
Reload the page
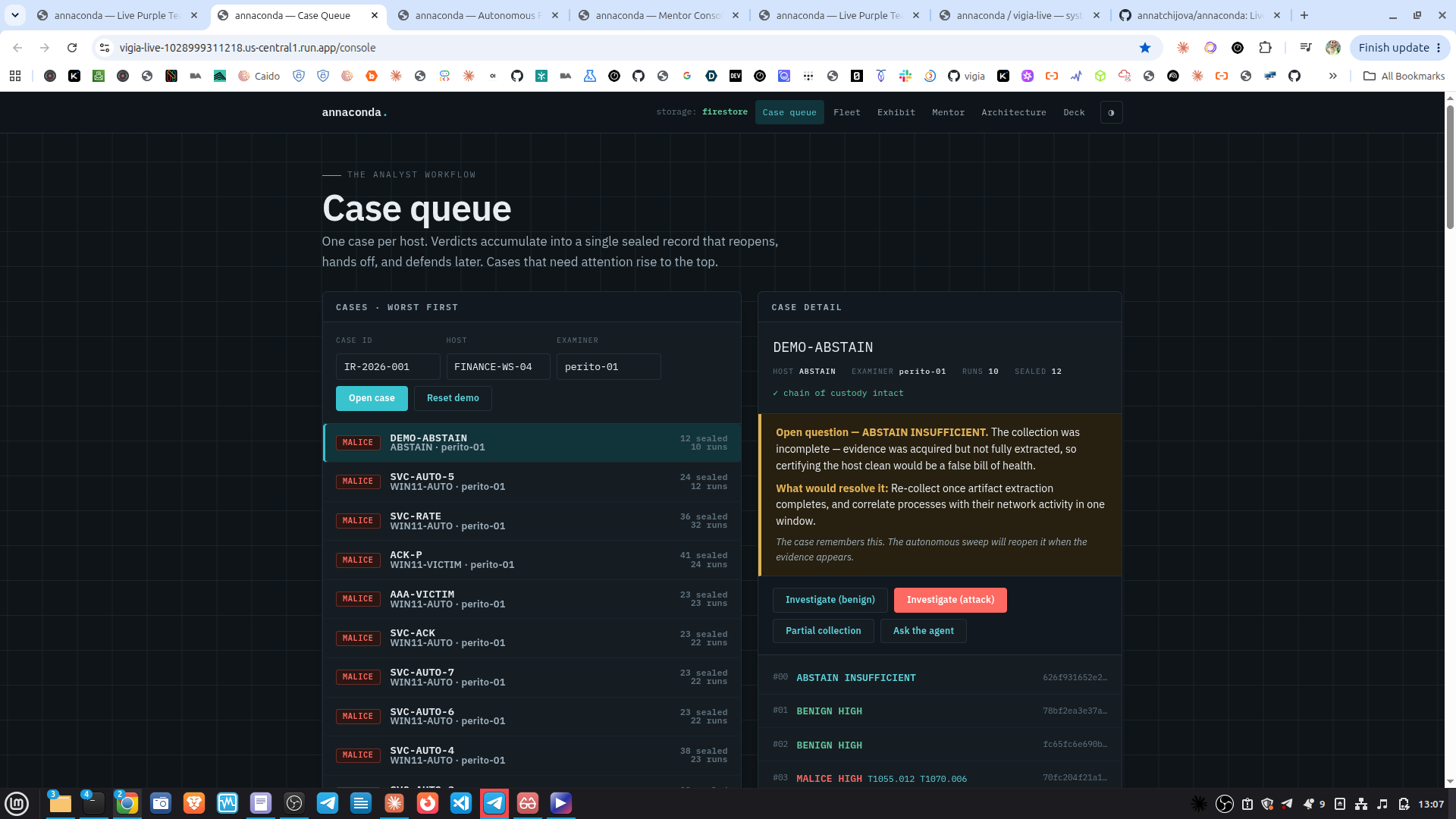[72, 48]
